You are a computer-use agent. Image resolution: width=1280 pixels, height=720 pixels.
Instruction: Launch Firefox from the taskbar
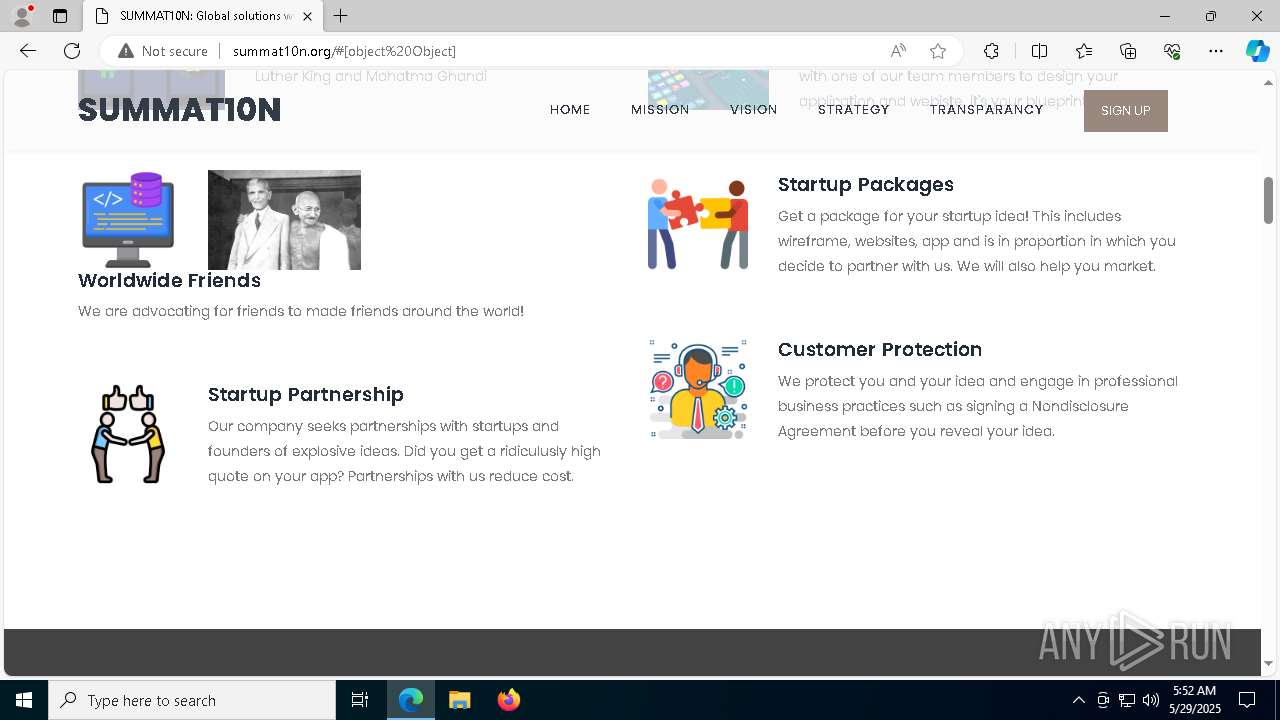coord(509,700)
